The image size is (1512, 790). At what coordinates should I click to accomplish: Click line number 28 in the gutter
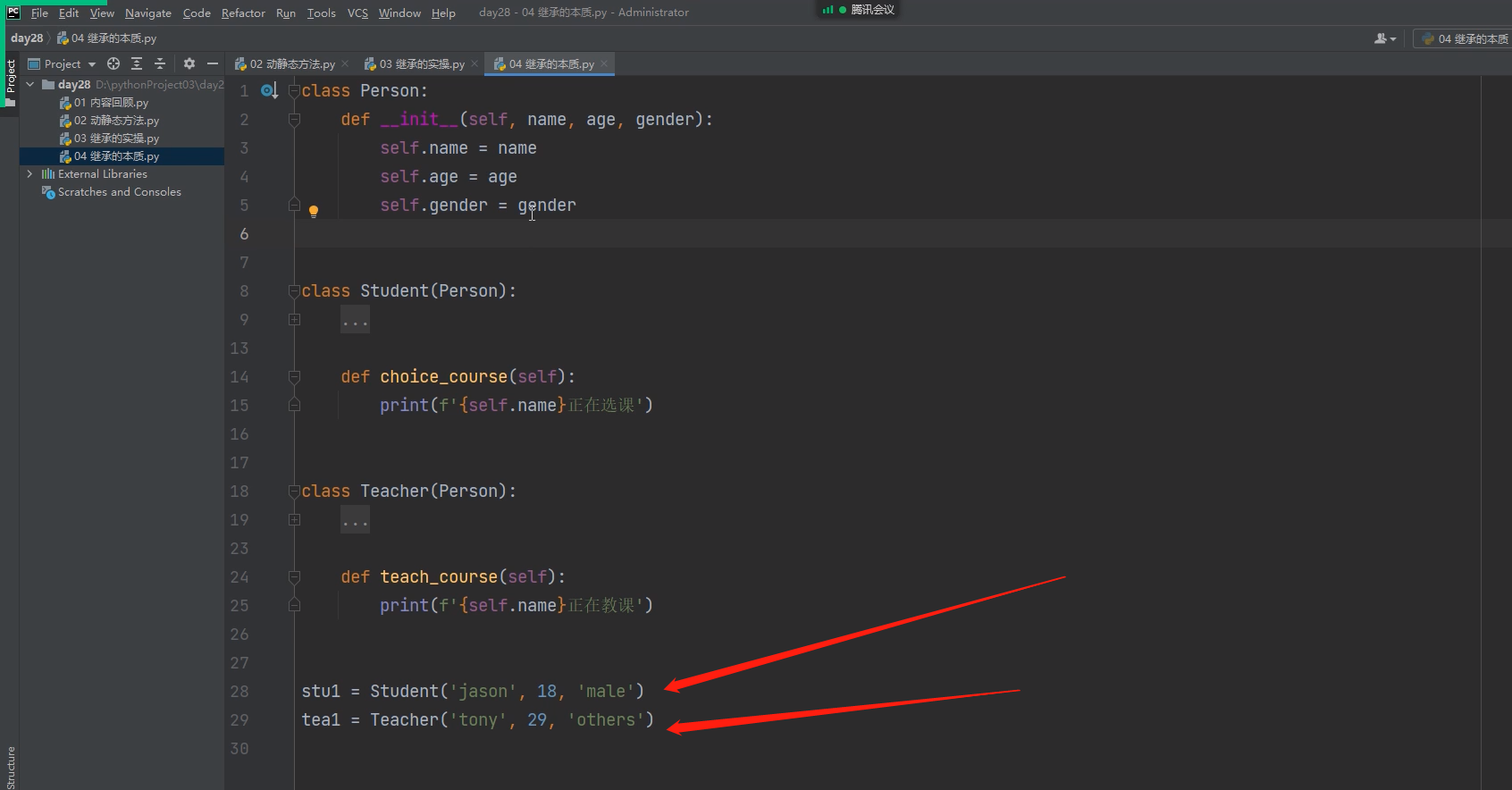pos(239,691)
